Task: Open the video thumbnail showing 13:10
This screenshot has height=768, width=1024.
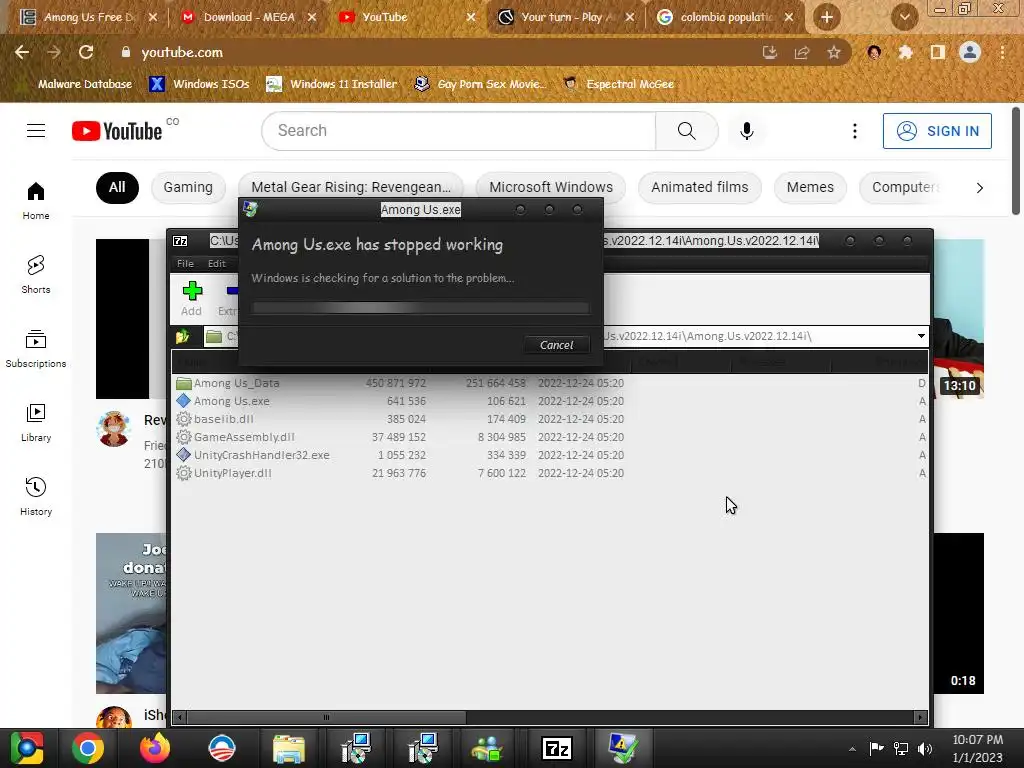Action: tap(958, 319)
